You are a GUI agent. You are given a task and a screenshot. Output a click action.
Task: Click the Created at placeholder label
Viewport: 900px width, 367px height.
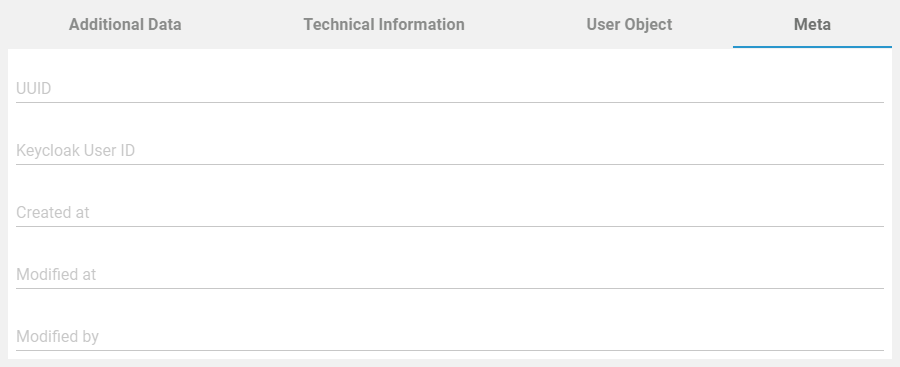(x=53, y=213)
